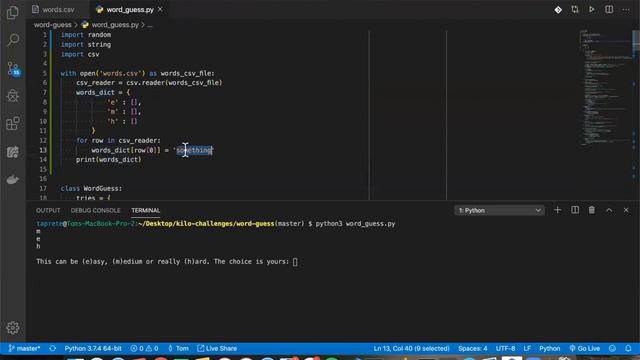Viewport: 640px width, 360px height.
Task: Maximize the panel with up chevron
Action: [x=609, y=210]
